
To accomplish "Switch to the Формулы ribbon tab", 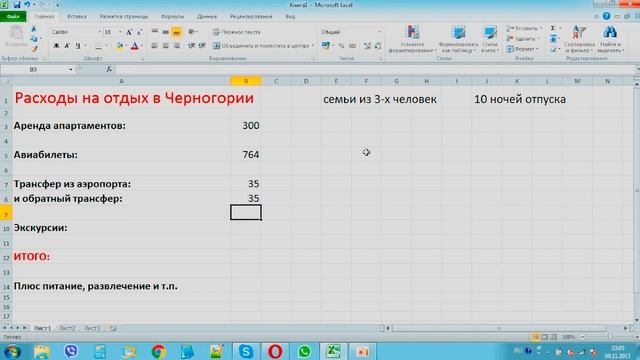I will tap(172, 17).
